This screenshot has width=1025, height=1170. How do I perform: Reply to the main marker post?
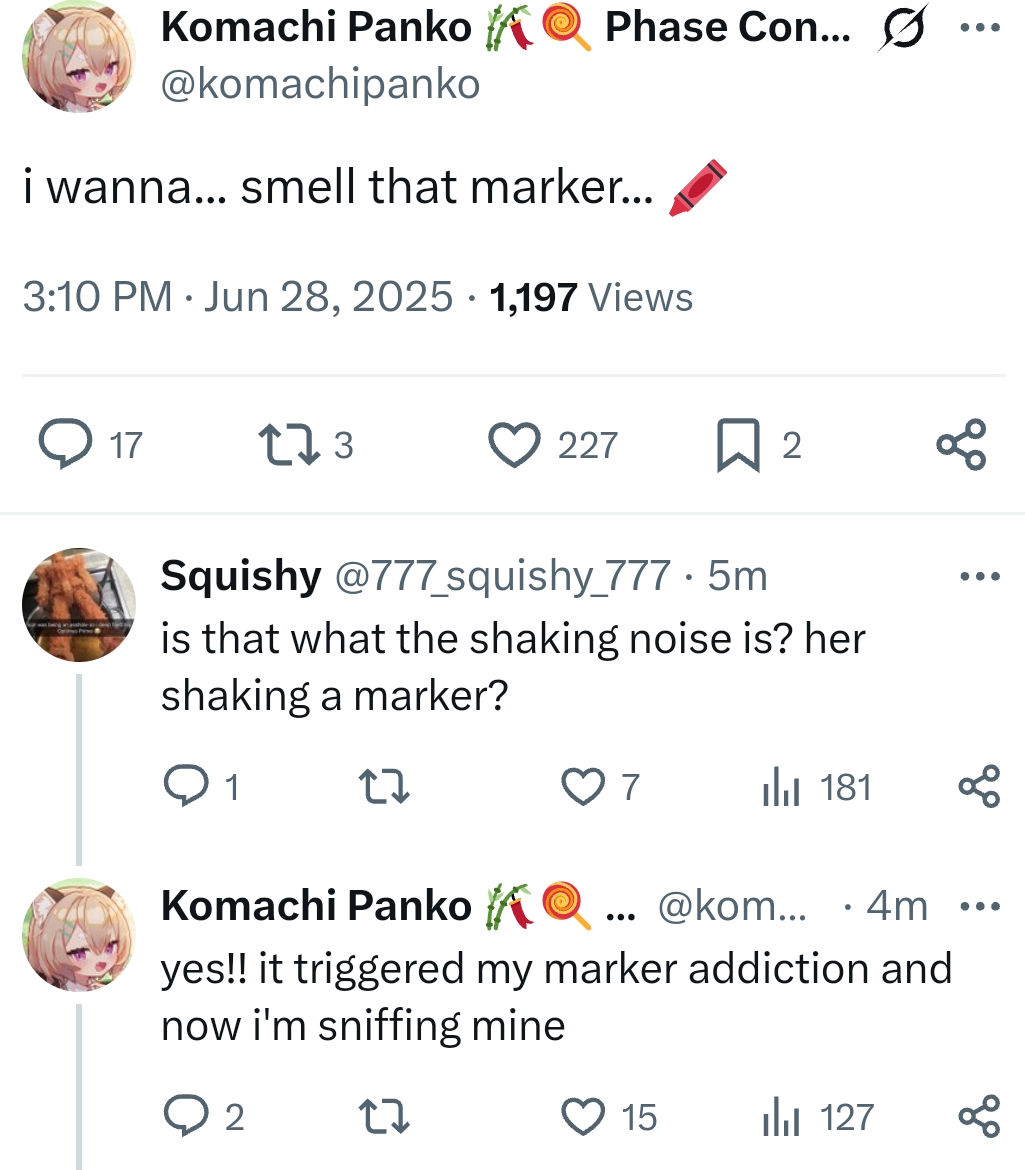(66, 445)
